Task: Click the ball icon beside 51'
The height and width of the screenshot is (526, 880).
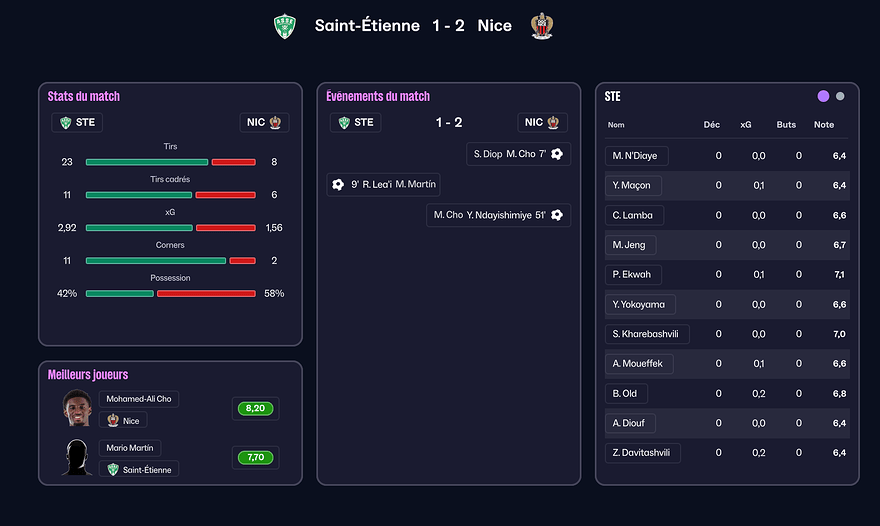Action: tap(557, 215)
